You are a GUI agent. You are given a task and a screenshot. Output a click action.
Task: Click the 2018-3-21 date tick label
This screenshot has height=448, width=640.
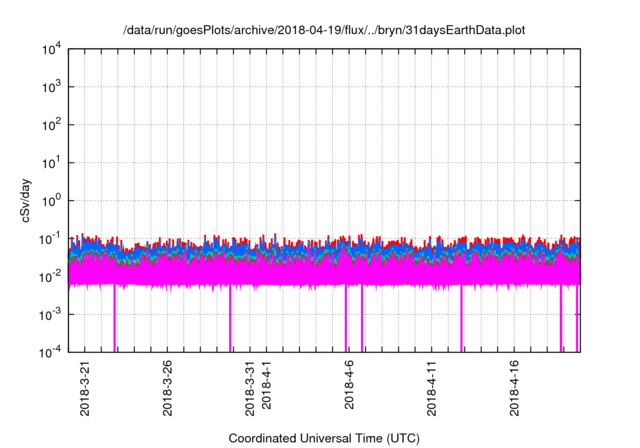[x=84, y=388]
